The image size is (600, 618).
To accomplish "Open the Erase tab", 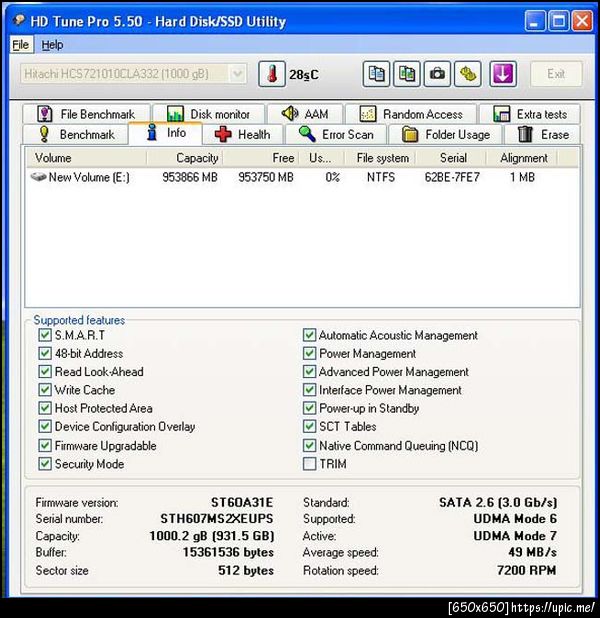I will coord(543,134).
